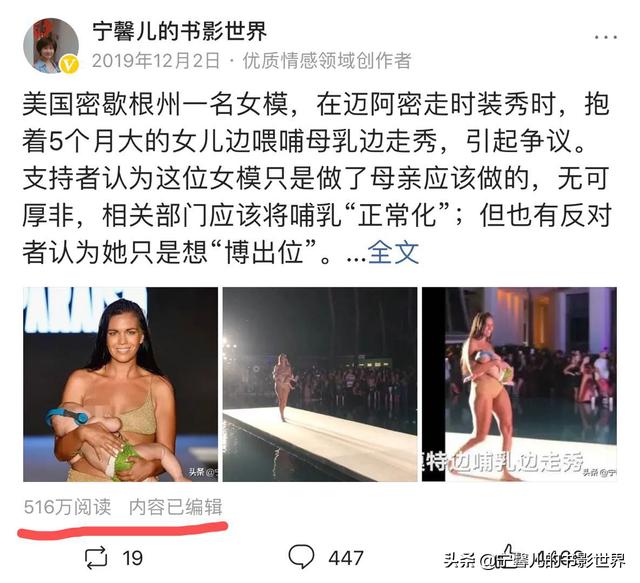
Task: Tap the bottom 头条@宁馨儿的书影世界 watermark
Action: coord(534,560)
